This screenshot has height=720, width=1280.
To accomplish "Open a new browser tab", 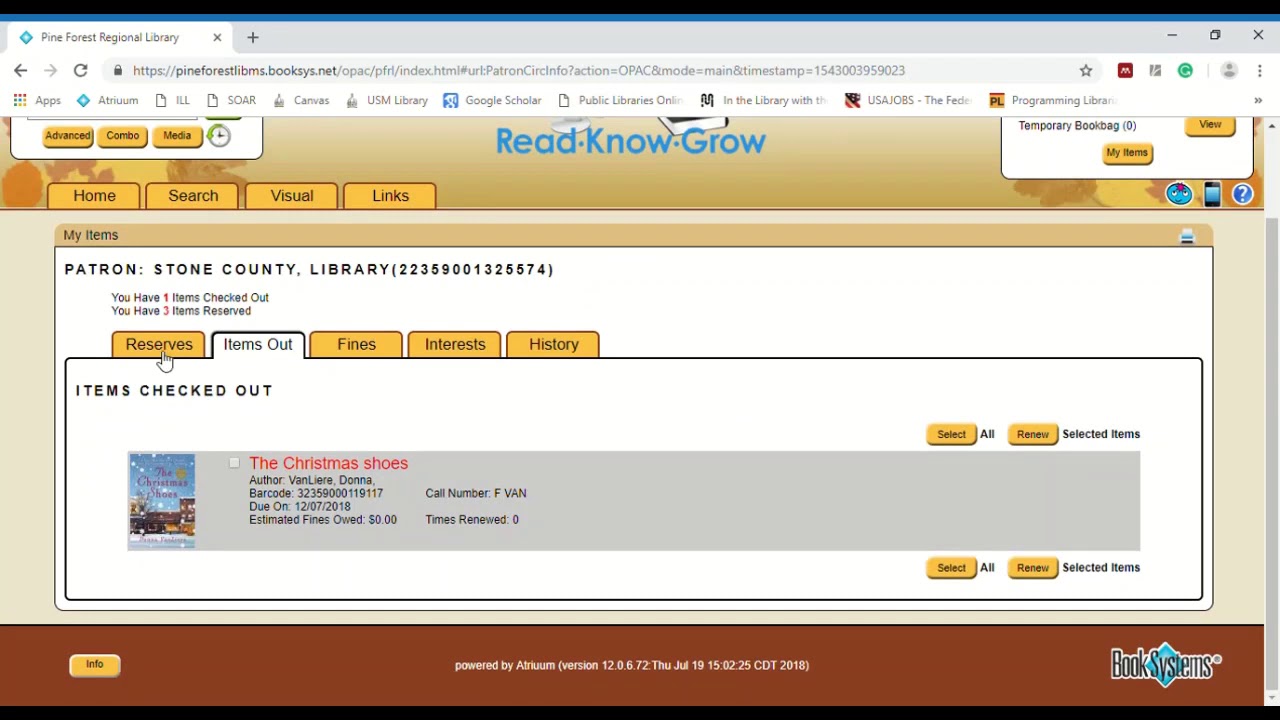I will coord(253,38).
